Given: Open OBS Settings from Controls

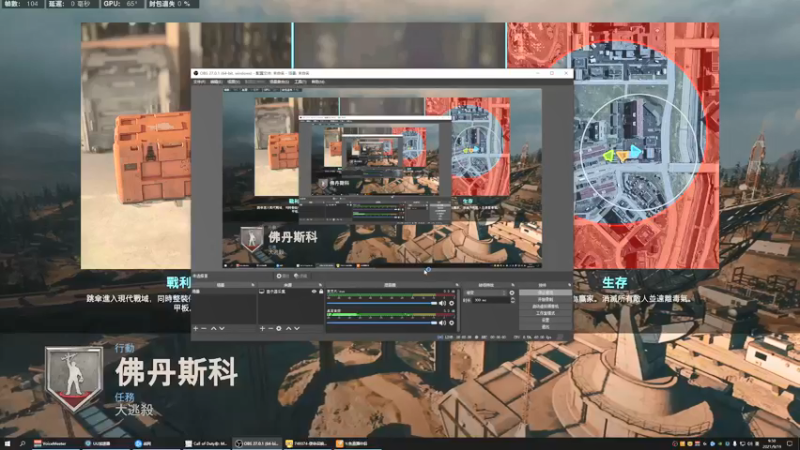Looking at the screenshot, I should coord(545,320).
